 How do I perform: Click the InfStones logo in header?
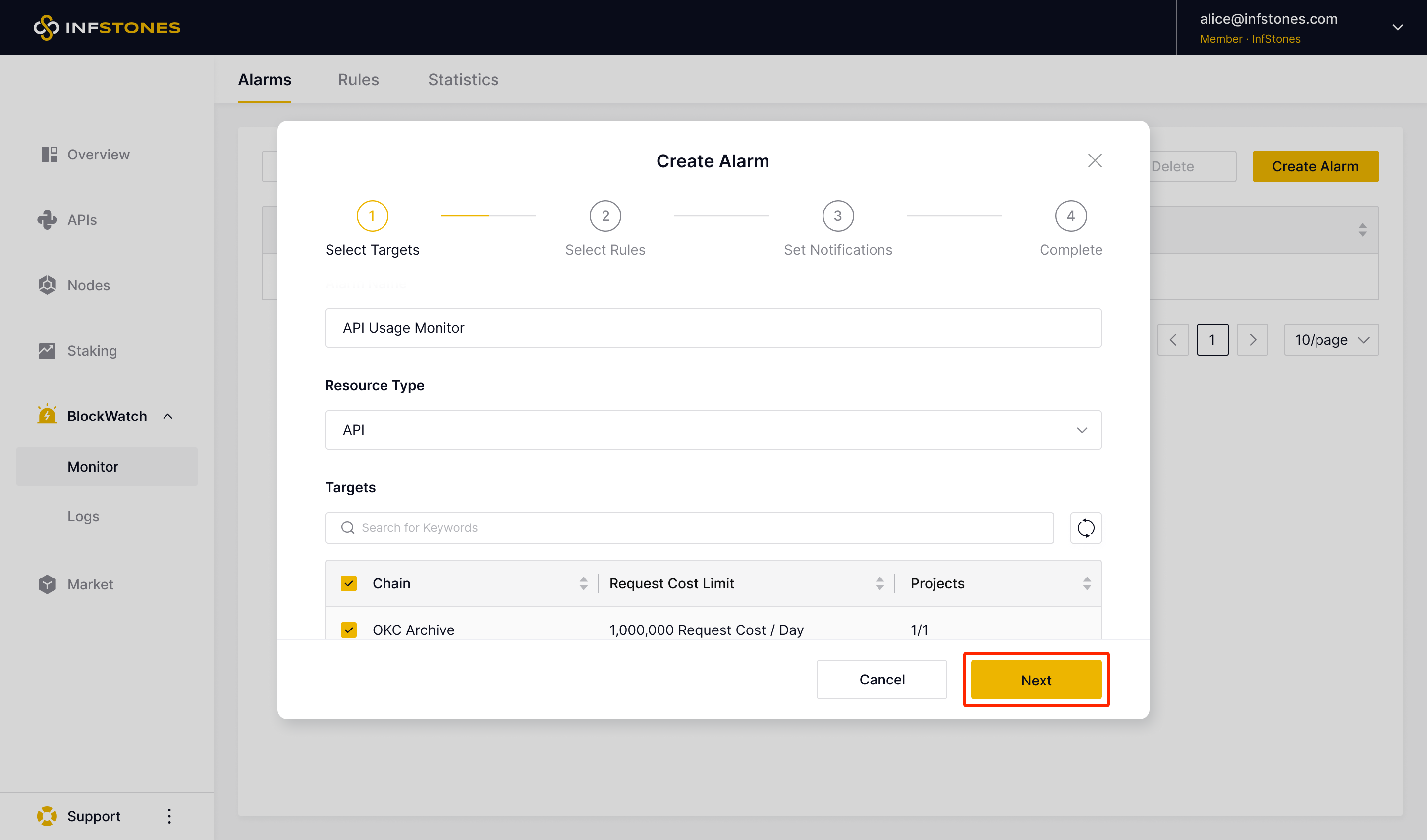click(107, 27)
